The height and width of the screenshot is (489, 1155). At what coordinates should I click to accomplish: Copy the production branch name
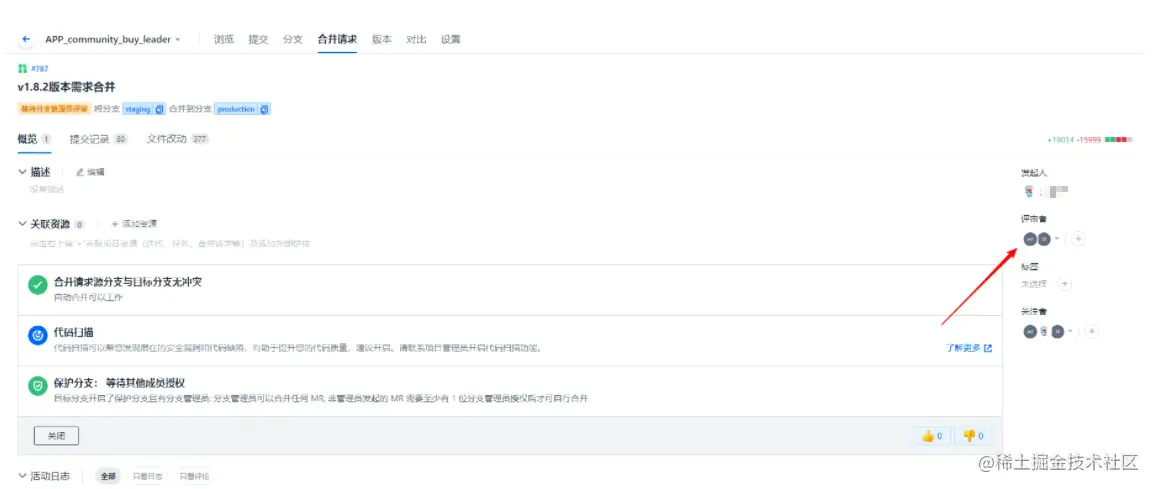pos(265,109)
